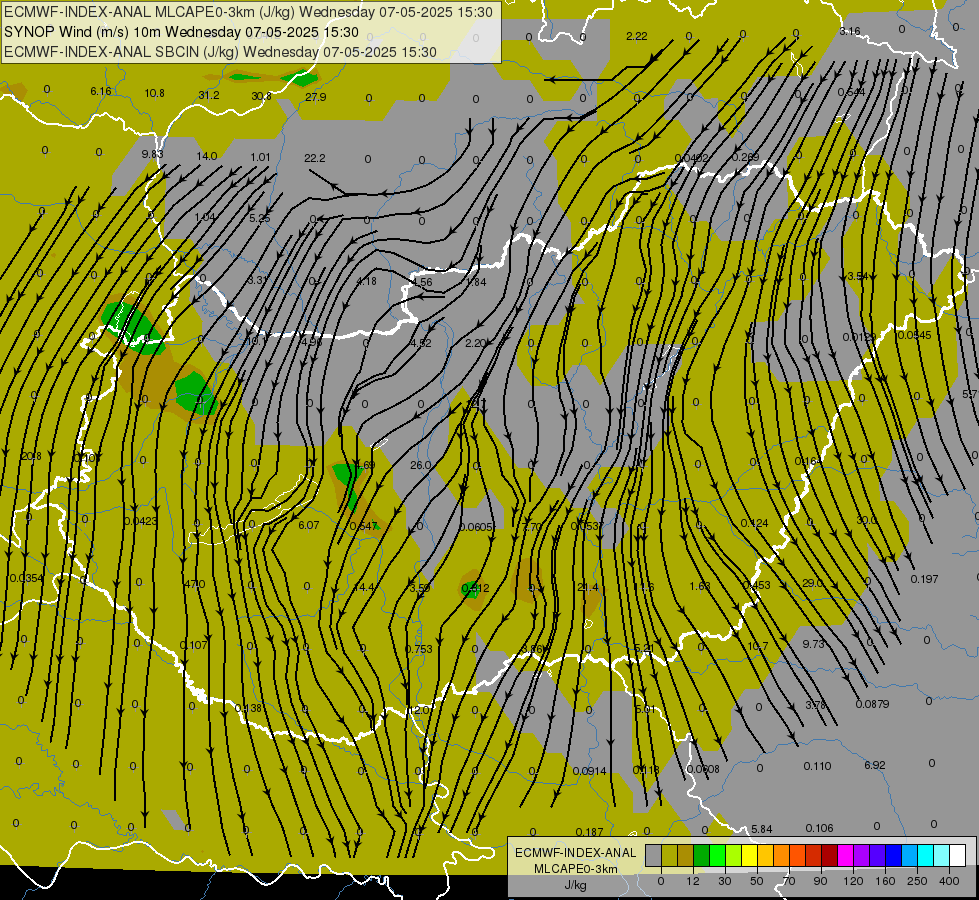Click the legend title 'MLCAPE0-3km'
Image resolution: width=979 pixels, height=900 pixels.
coord(575,869)
